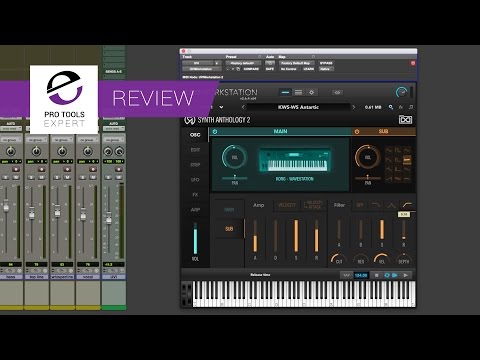This screenshot has height=360, width=480.
Task: Open the Factory Default Map dropdown
Action: pyautogui.click(x=296, y=63)
